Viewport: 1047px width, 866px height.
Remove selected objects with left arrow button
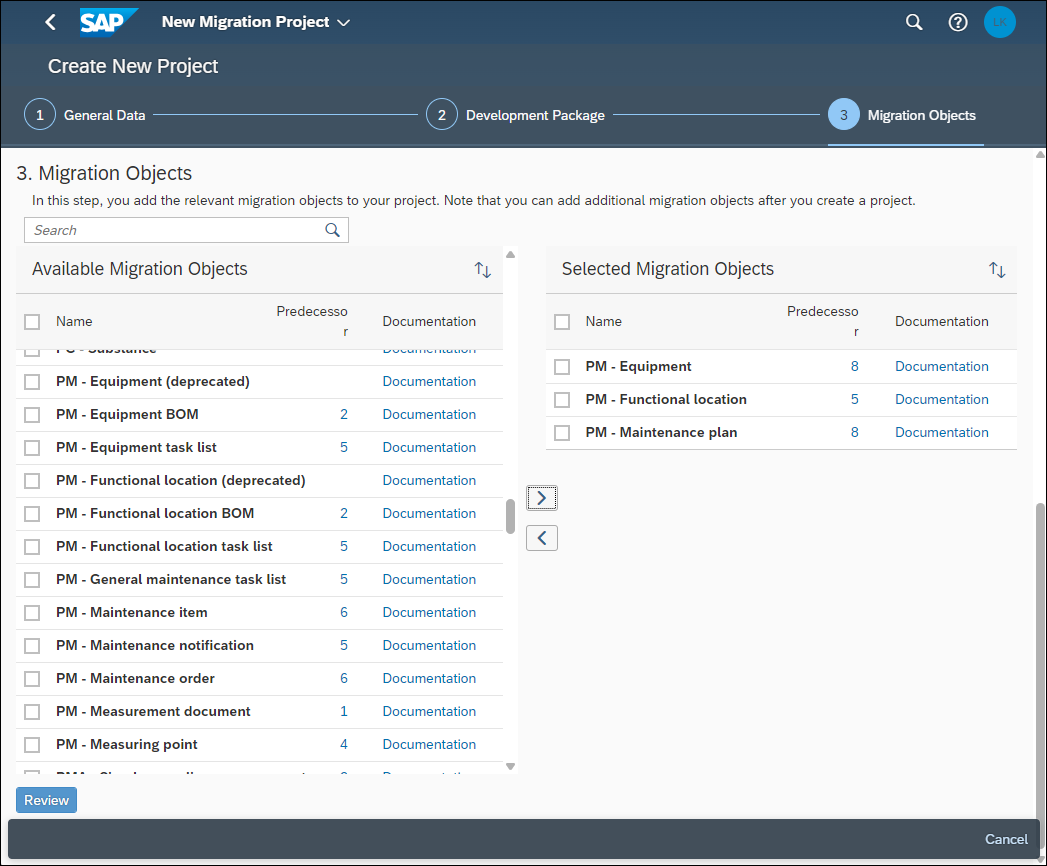click(542, 538)
